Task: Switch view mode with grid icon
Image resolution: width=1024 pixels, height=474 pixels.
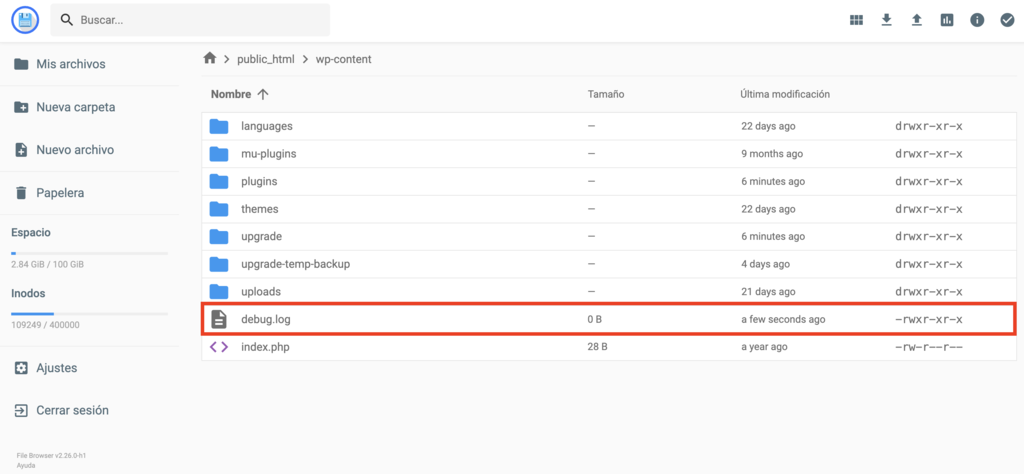Action: [856, 20]
